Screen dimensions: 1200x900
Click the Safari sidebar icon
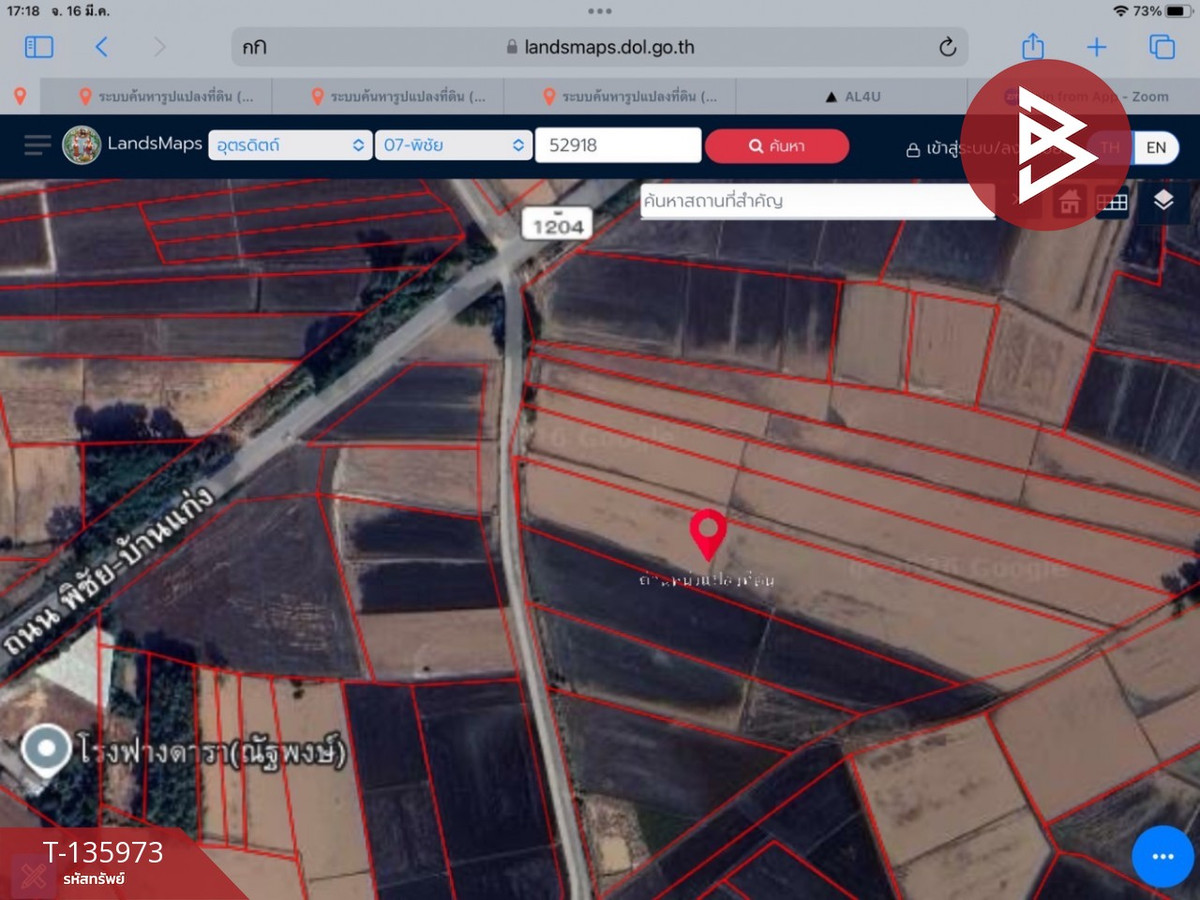39,47
